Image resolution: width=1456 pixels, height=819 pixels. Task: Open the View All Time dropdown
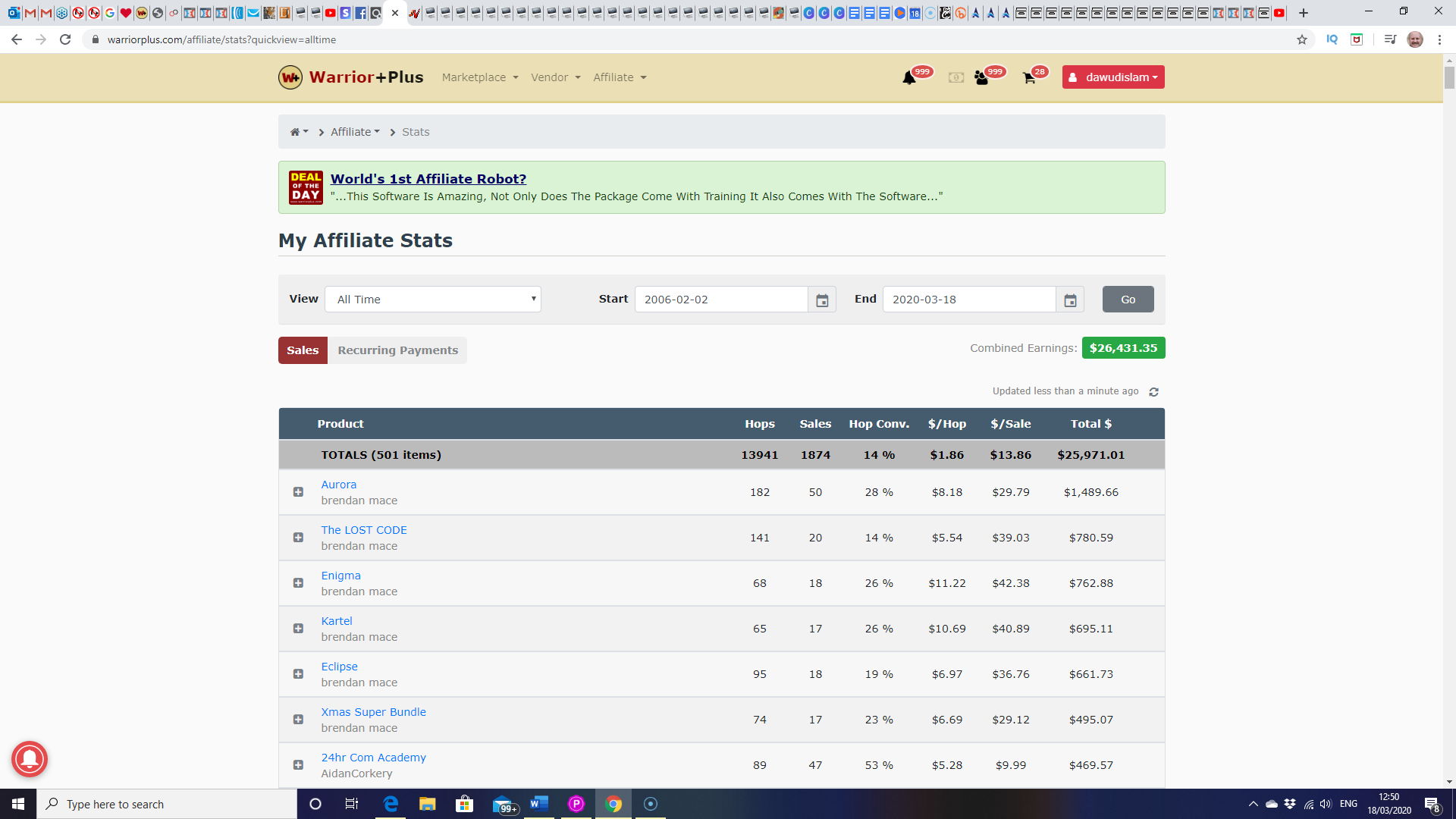pos(433,300)
